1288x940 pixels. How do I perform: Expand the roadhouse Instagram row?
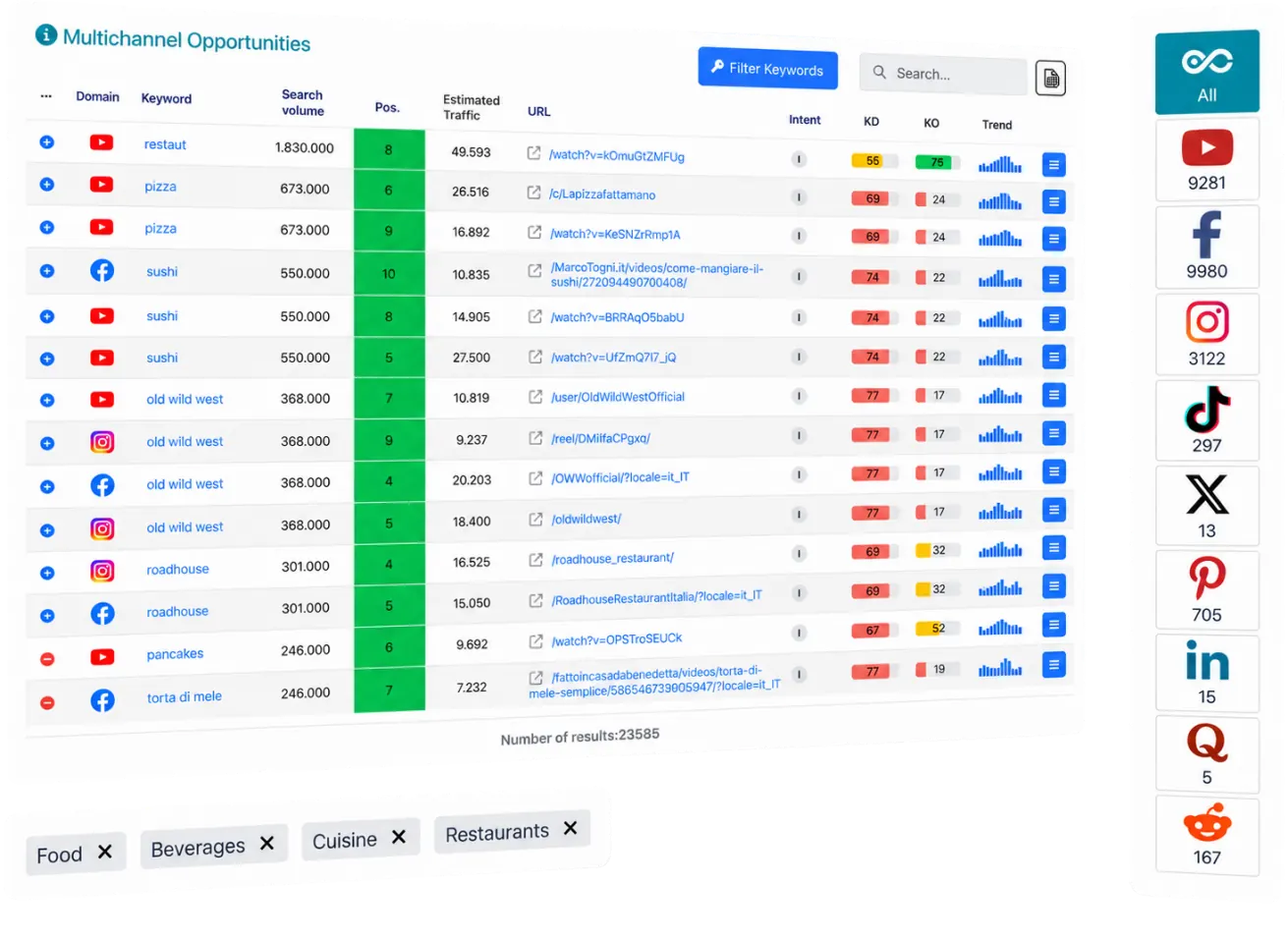click(x=46, y=573)
